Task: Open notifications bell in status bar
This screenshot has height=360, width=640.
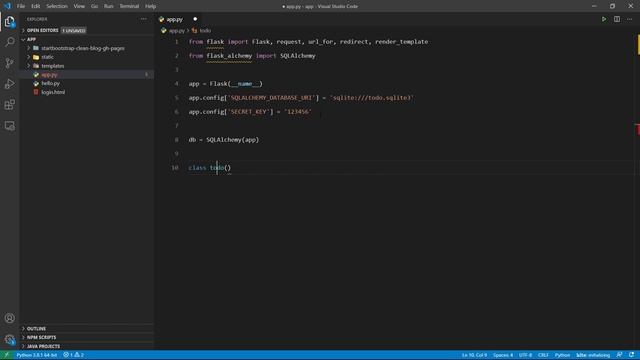Action: (631, 355)
